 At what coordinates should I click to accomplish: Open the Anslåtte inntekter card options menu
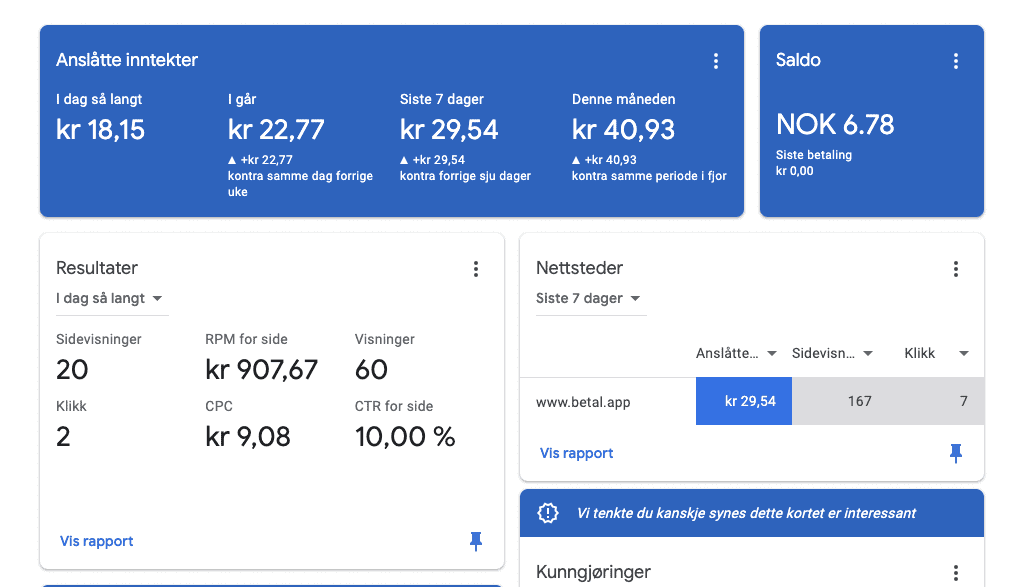coord(716,61)
